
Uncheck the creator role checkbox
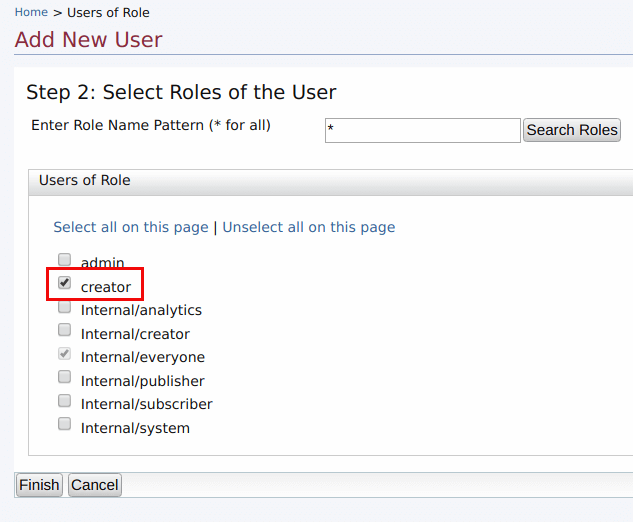[x=65, y=284]
